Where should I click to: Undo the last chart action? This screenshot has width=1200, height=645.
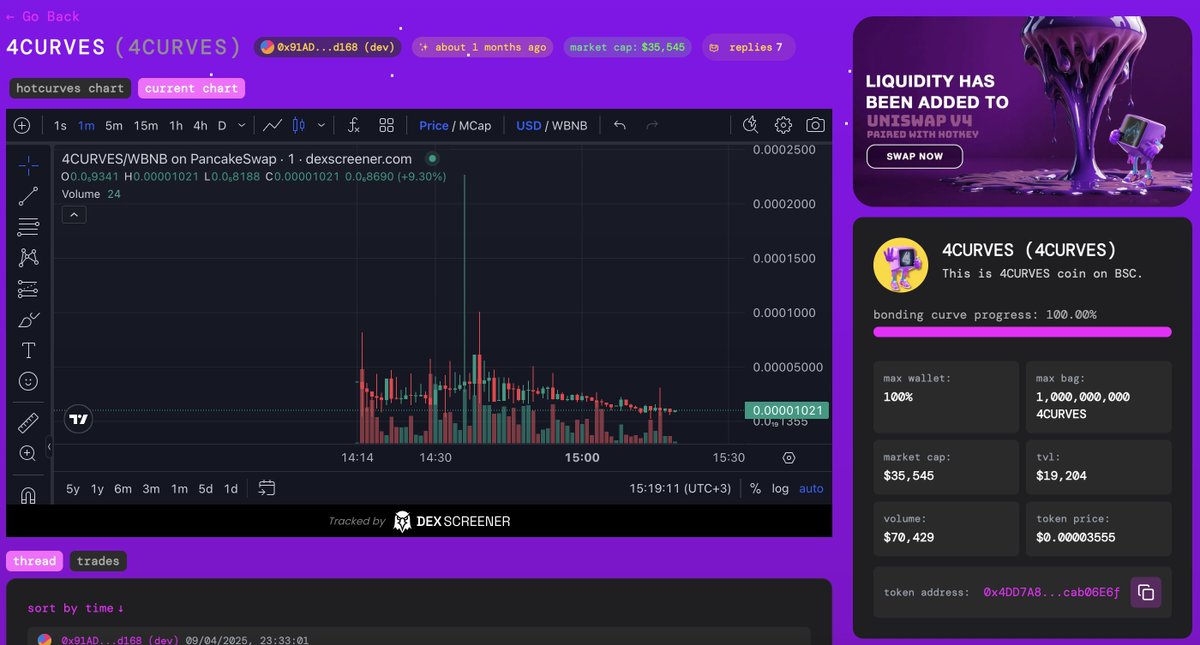point(620,125)
